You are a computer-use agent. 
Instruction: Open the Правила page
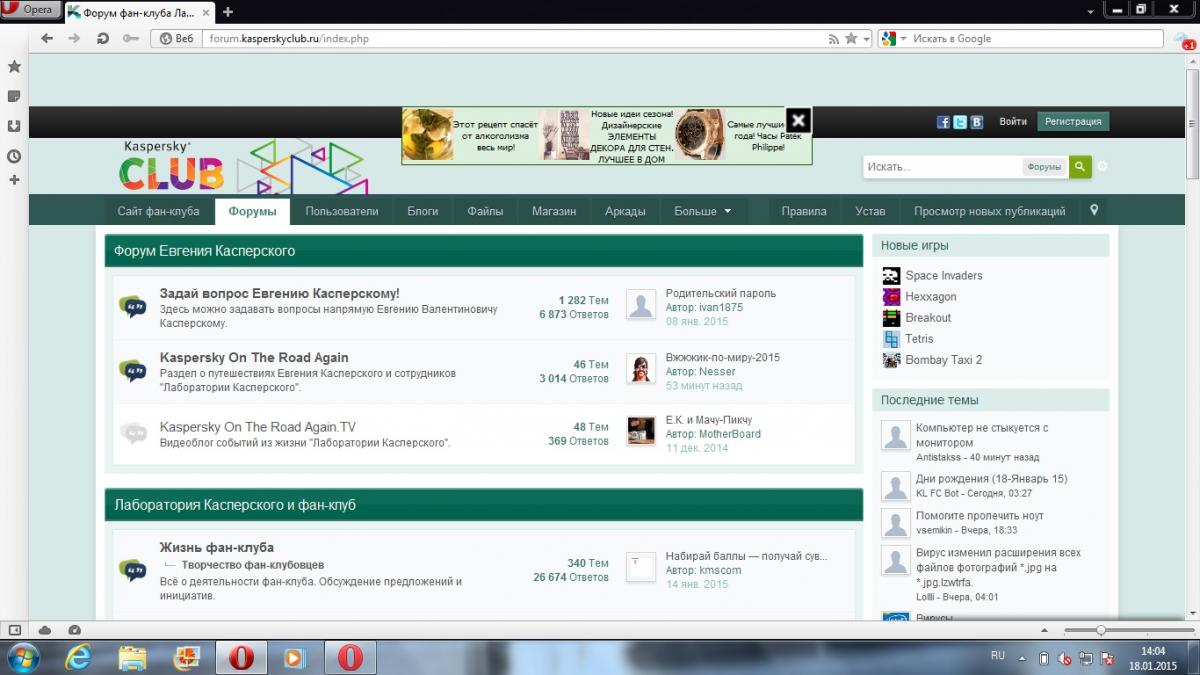tap(804, 211)
